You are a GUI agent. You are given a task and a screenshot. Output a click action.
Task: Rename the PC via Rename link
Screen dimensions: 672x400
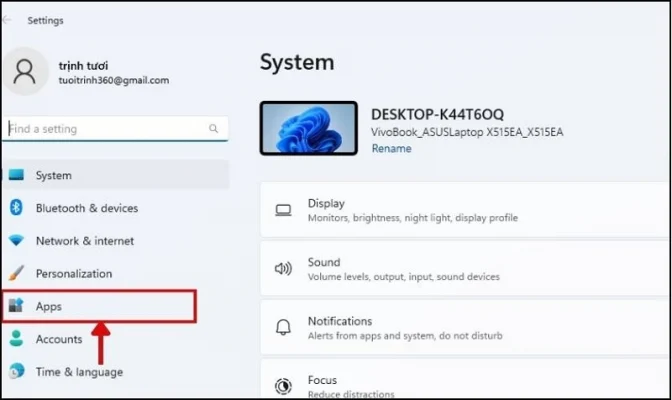point(391,148)
